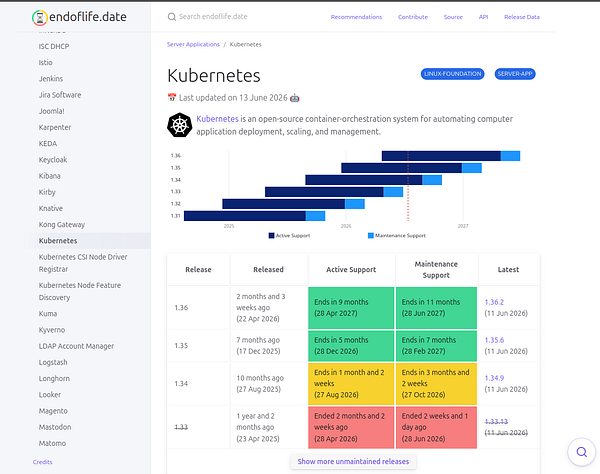Select Knative in the sidebar
600x474 pixels.
[51, 208]
